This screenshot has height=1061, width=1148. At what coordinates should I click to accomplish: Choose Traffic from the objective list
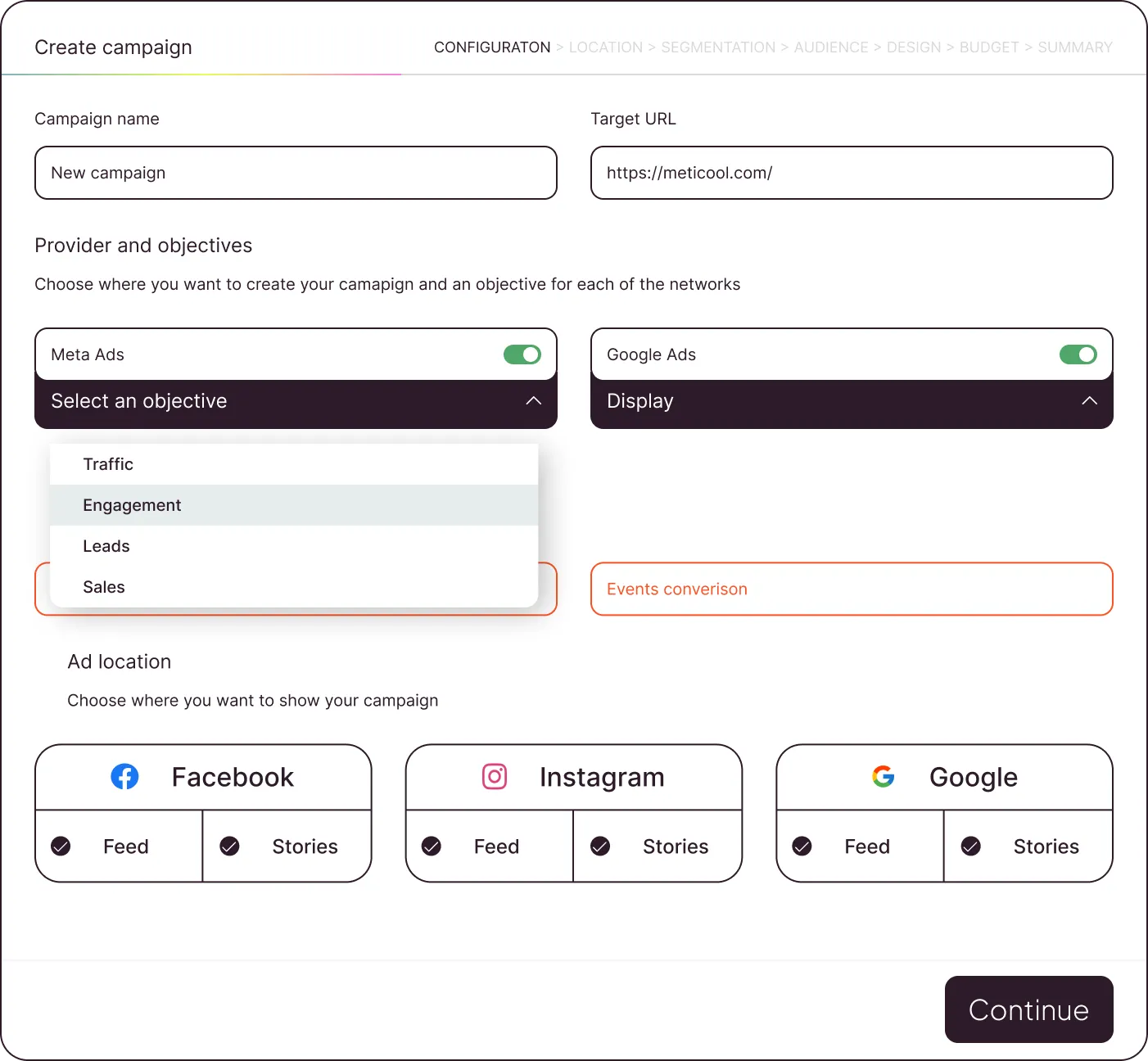click(108, 464)
